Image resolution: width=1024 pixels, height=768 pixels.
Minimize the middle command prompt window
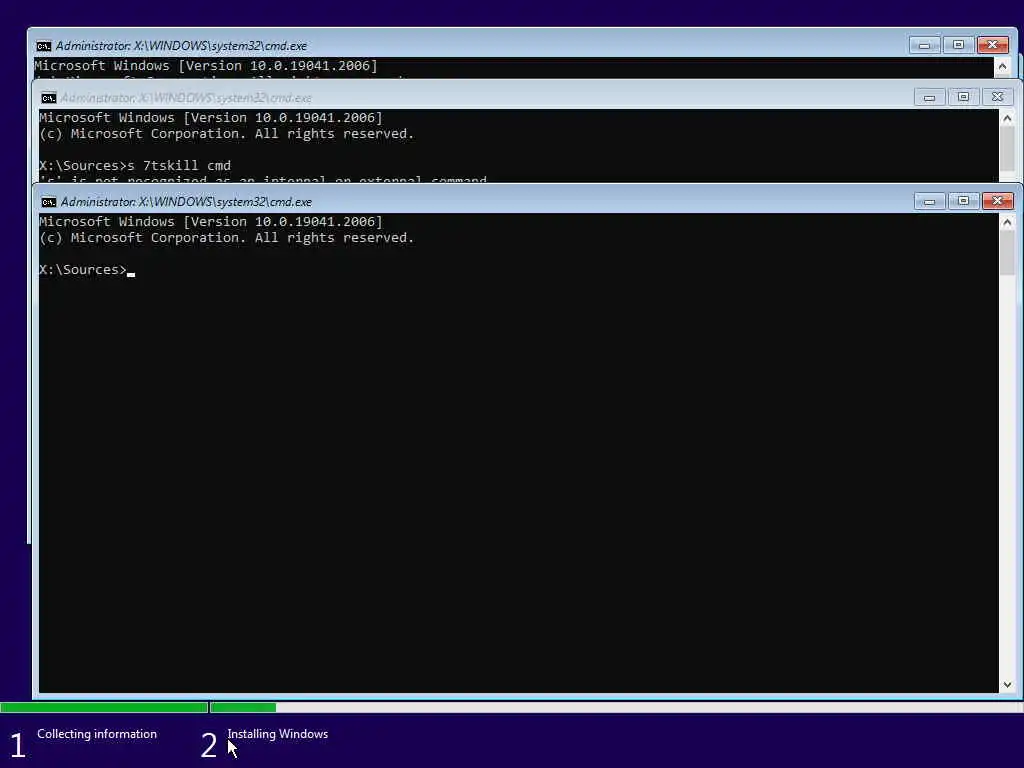point(929,97)
